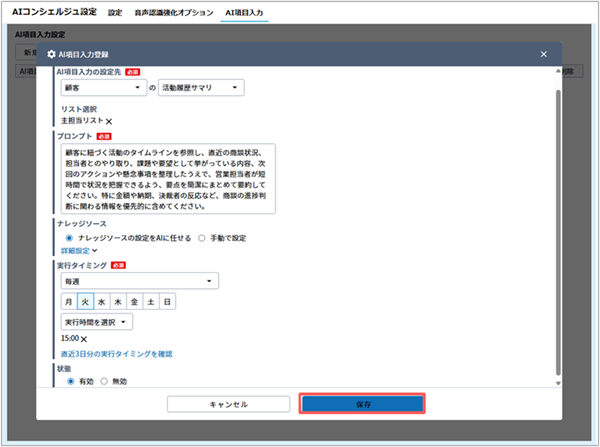
Task: Set status to 有効
Action: coord(70,381)
